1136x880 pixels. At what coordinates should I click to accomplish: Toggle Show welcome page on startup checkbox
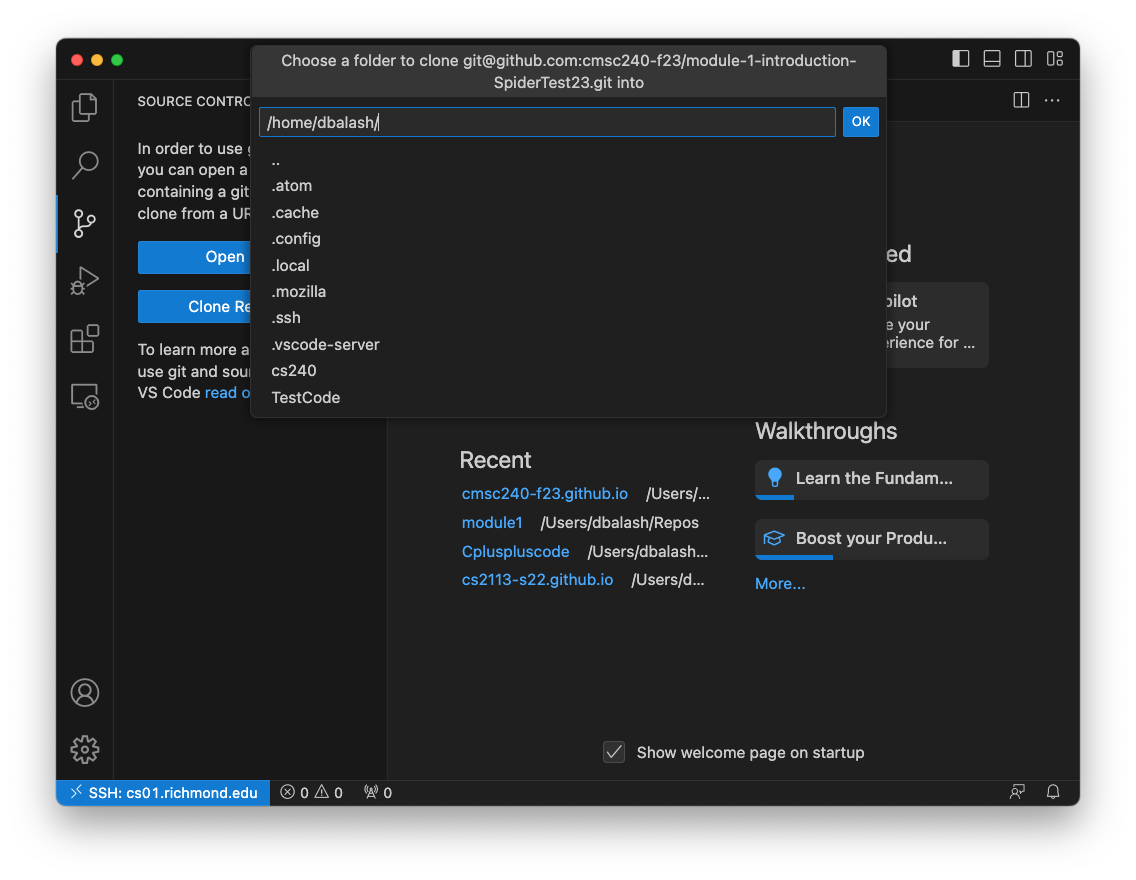coord(614,753)
